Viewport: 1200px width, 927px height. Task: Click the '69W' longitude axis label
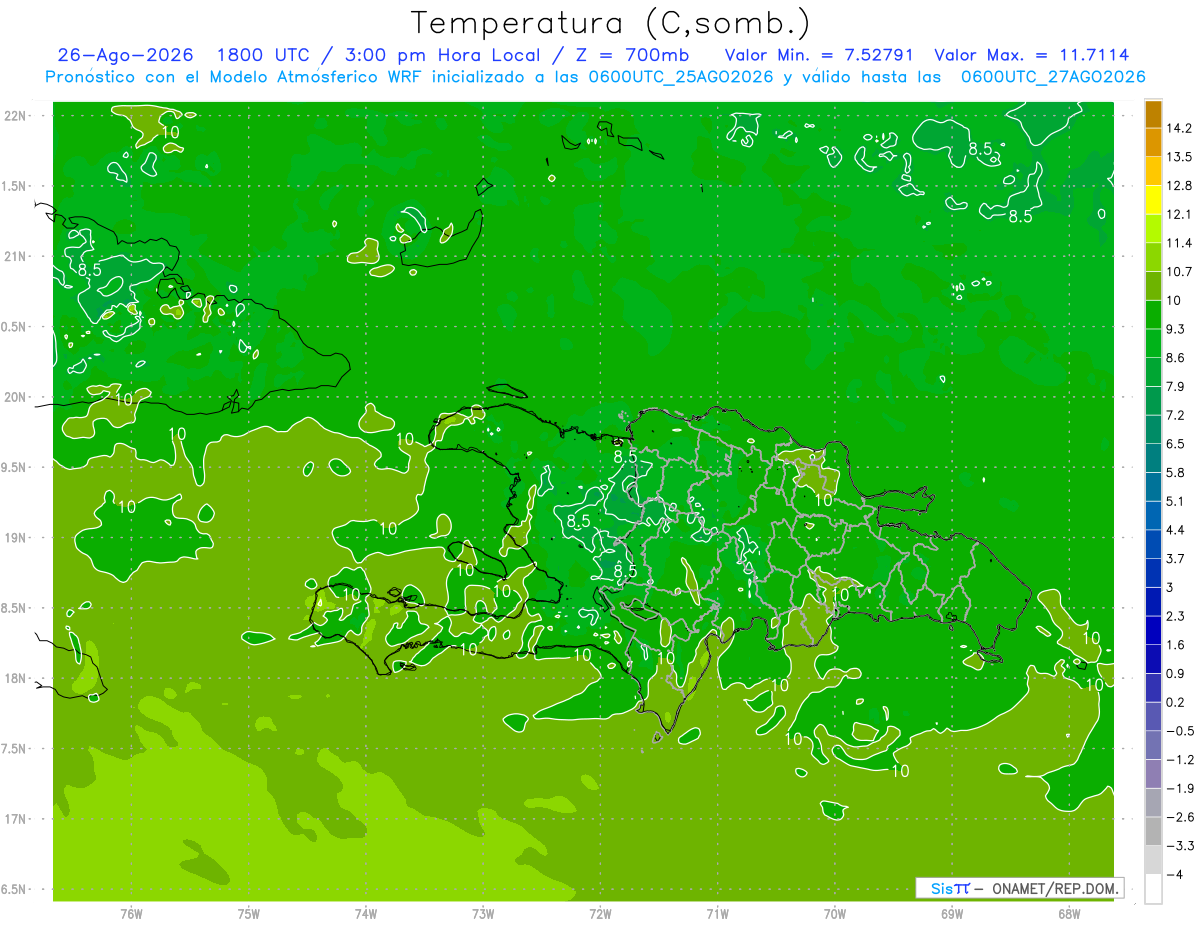(952, 913)
